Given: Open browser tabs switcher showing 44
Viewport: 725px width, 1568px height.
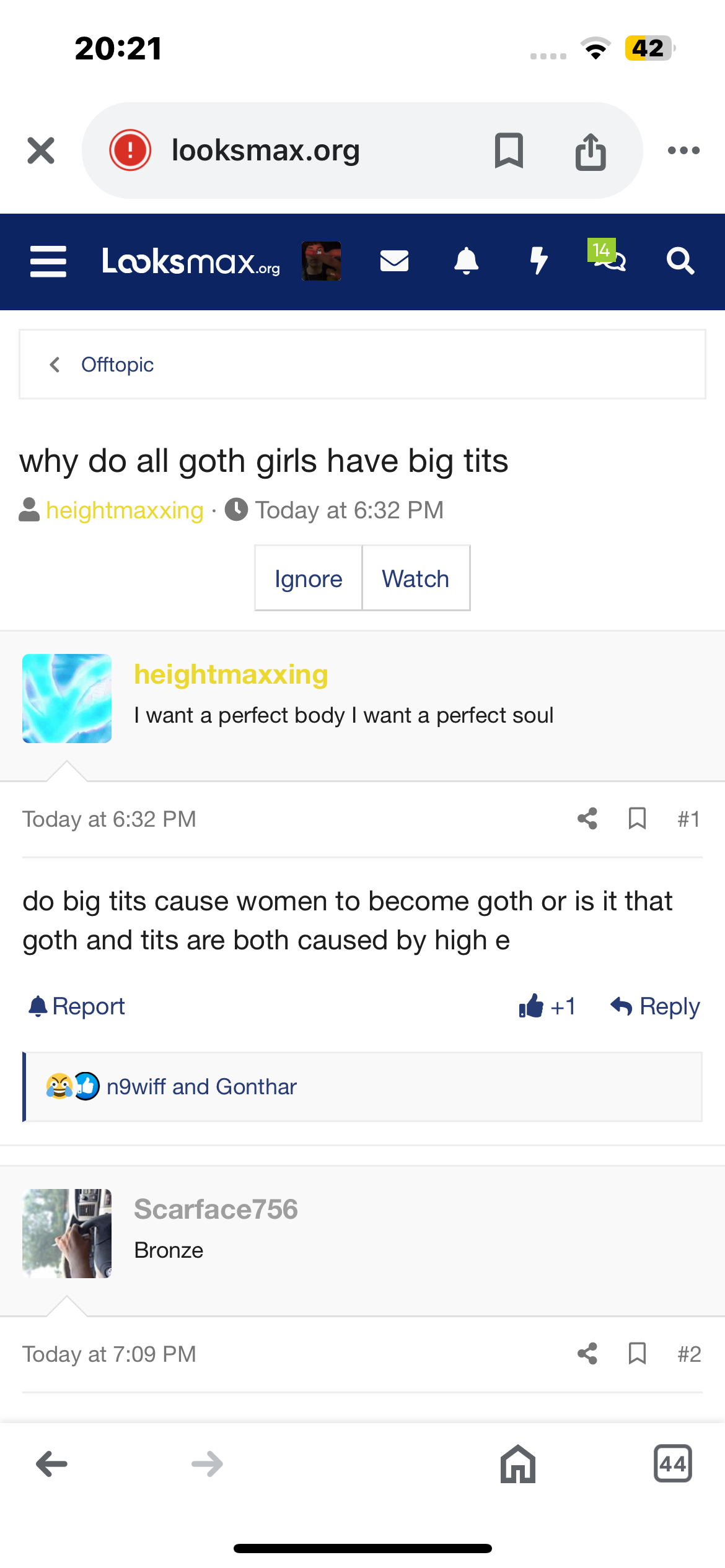Looking at the screenshot, I should click(x=672, y=1464).
